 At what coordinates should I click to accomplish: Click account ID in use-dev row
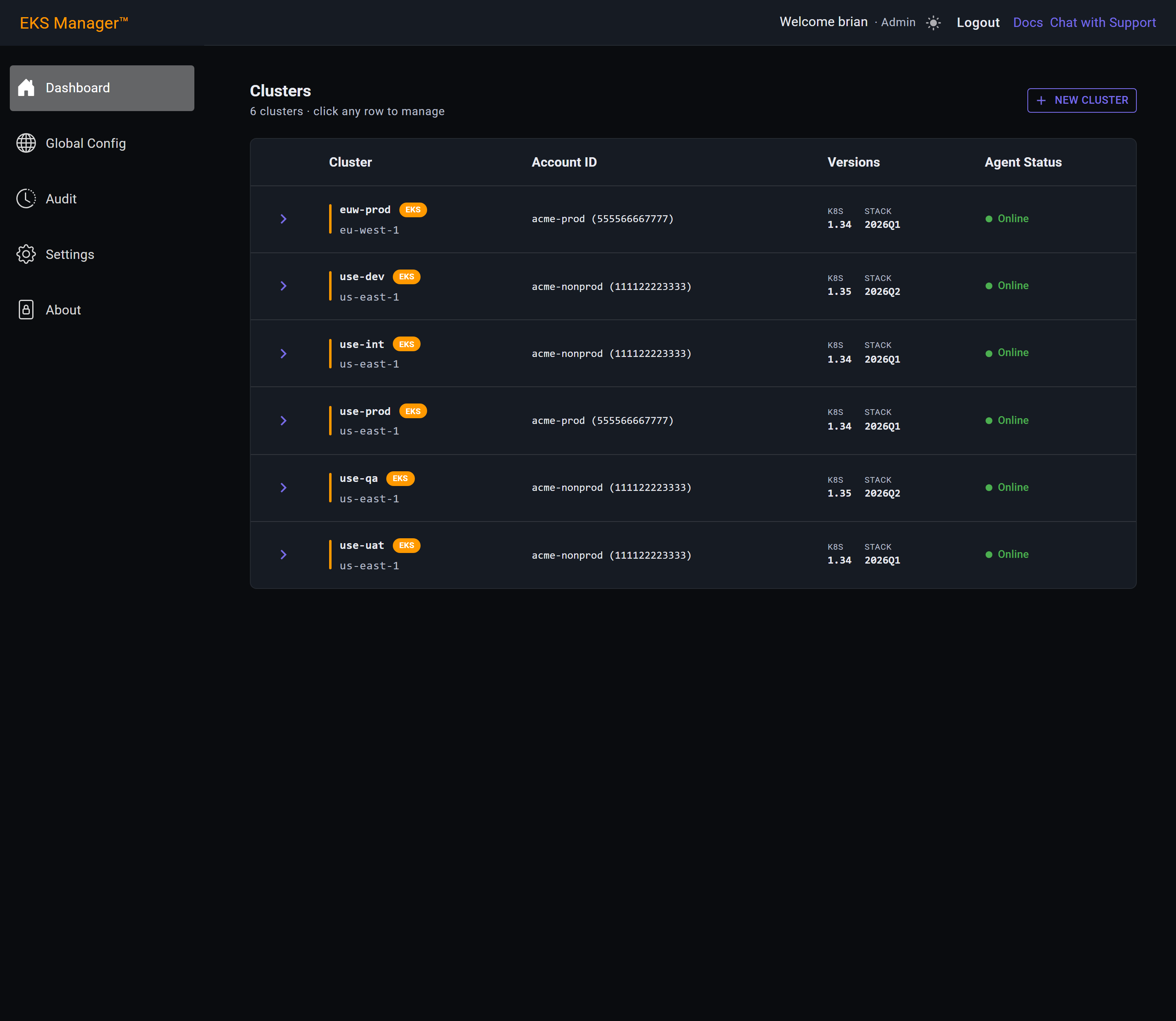(x=611, y=287)
